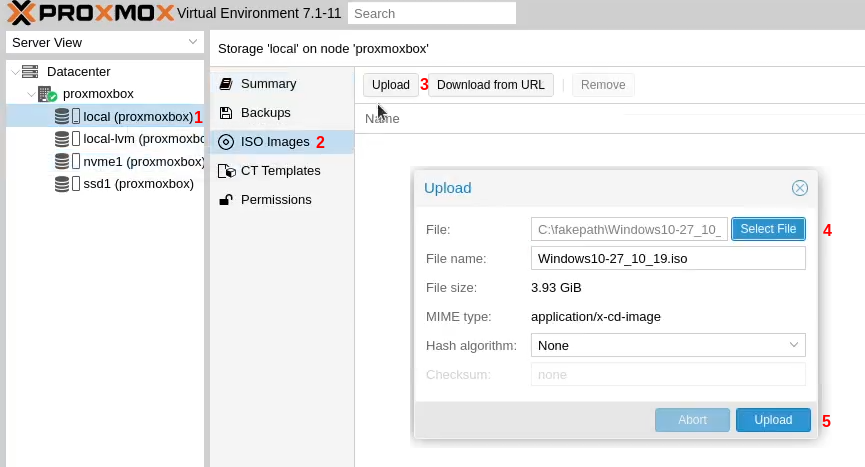Collapse the proxmoxbox tree node
The height and width of the screenshot is (467, 865).
[29, 94]
